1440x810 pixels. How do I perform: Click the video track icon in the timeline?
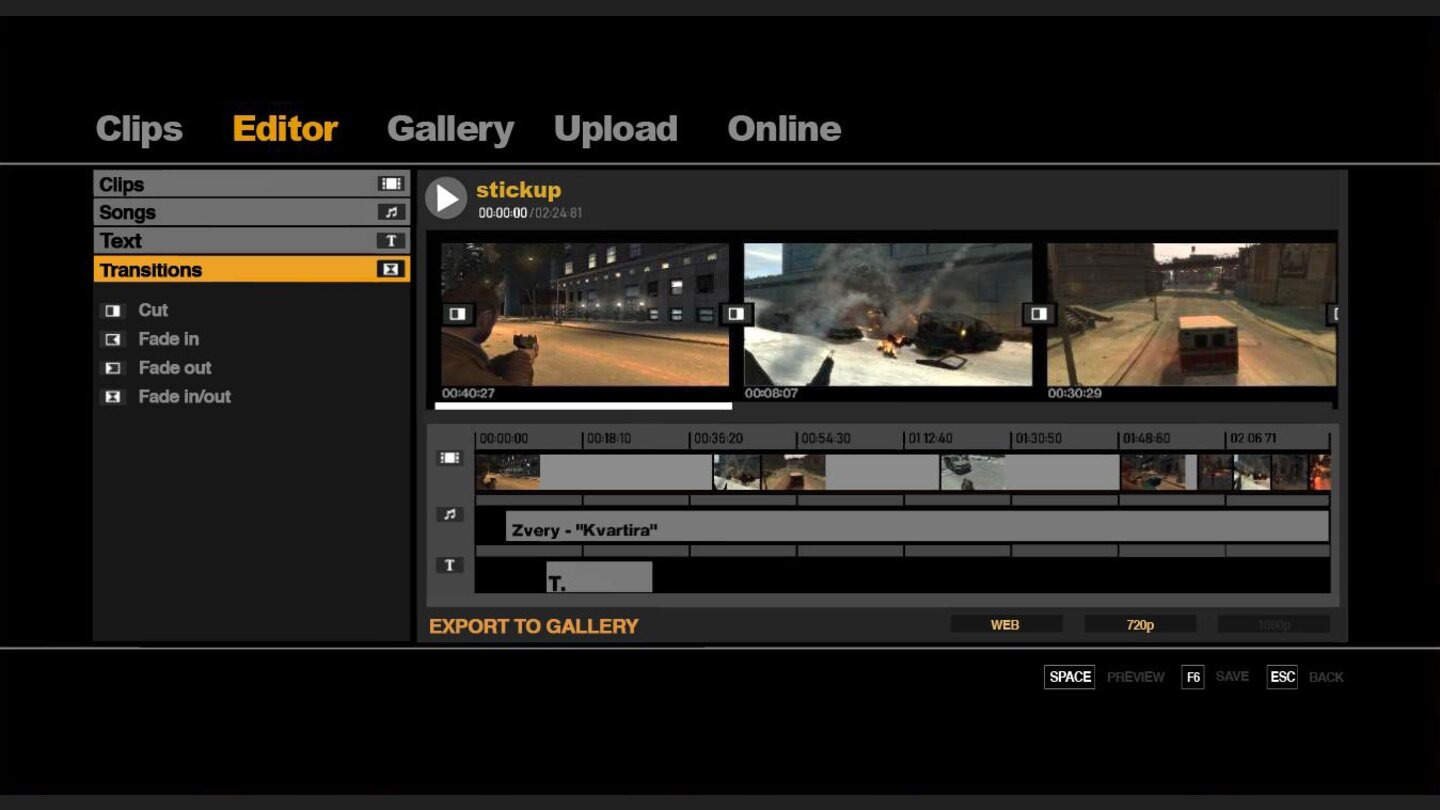pyautogui.click(x=449, y=457)
